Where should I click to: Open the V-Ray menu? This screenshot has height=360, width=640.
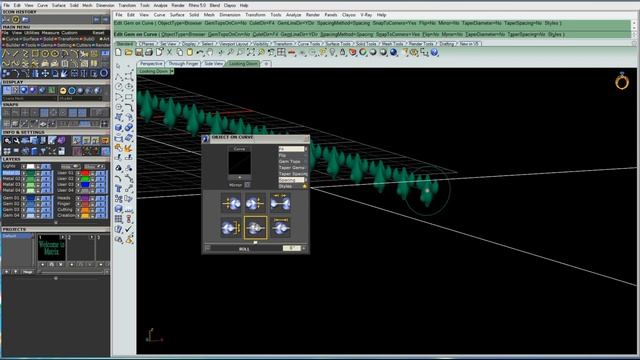[366, 15]
